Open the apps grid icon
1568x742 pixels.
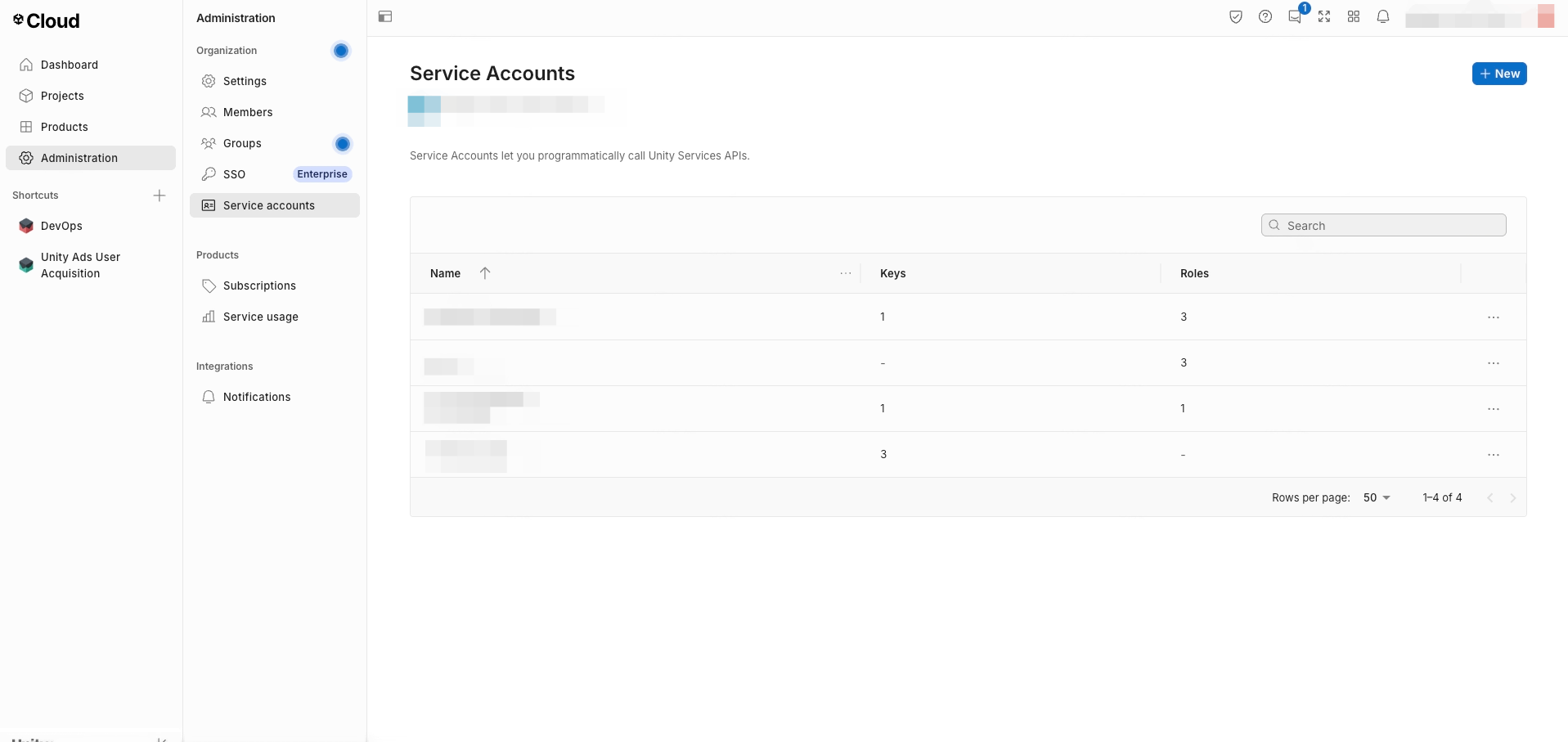[x=1354, y=16]
